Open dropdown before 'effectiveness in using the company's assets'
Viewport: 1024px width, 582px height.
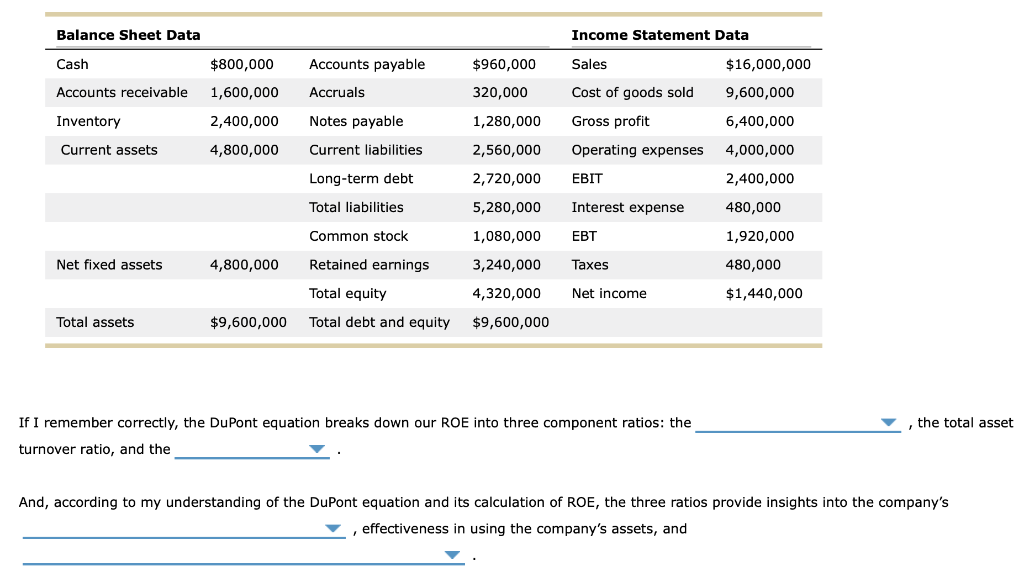(184, 528)
